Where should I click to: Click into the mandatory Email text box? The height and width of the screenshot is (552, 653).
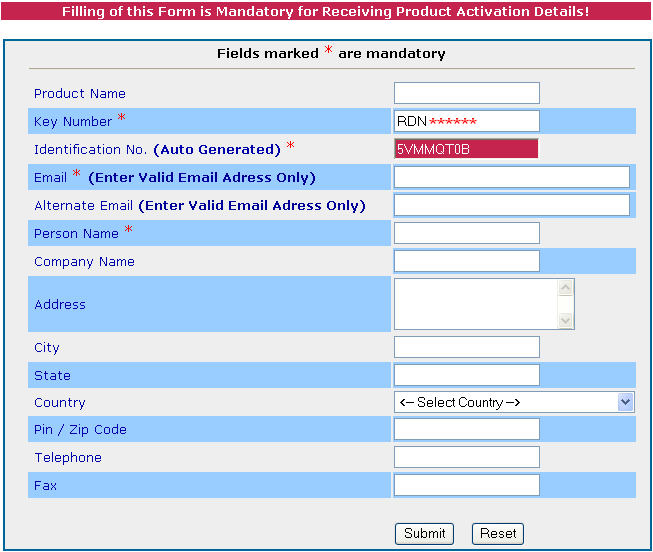coord(512,177)
